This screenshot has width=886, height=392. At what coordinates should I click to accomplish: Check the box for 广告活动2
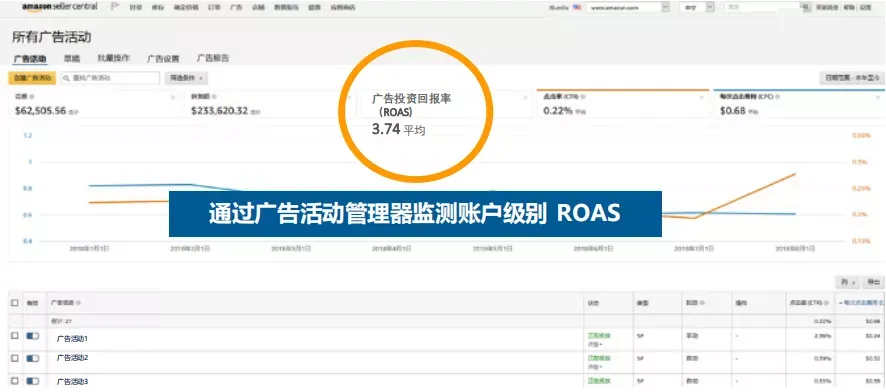coord(15,358)
